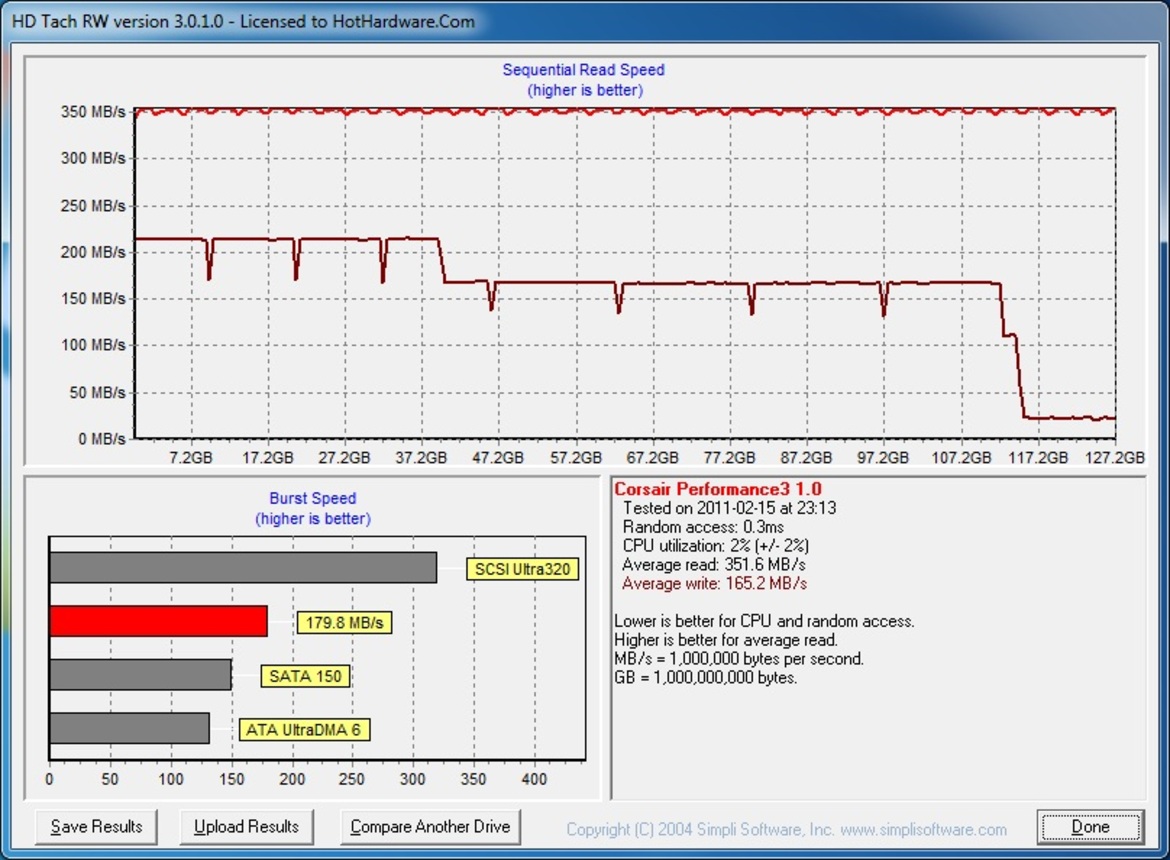Click Random access: 0.3ms text
This screenshot has height=860, width=1170.
pyautogui.click(x=703, y=527)
